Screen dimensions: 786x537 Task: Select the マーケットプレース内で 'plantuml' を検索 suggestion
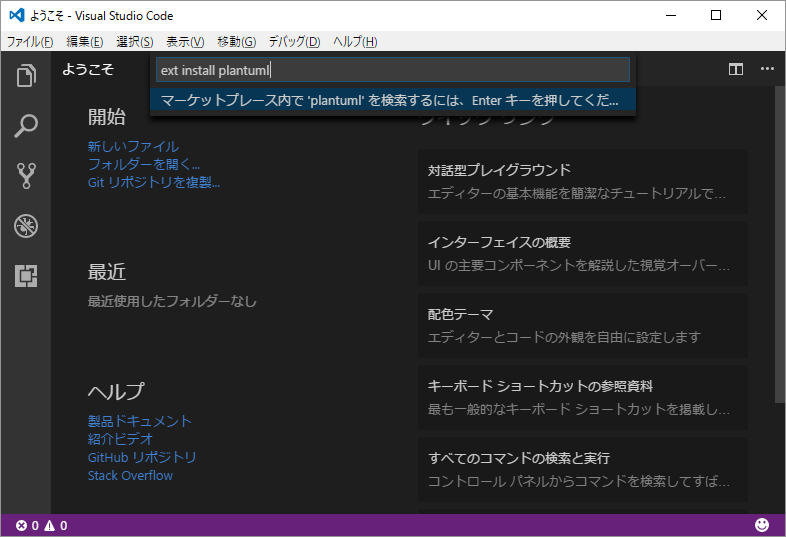pyautogui.click(x=393, y=100)
